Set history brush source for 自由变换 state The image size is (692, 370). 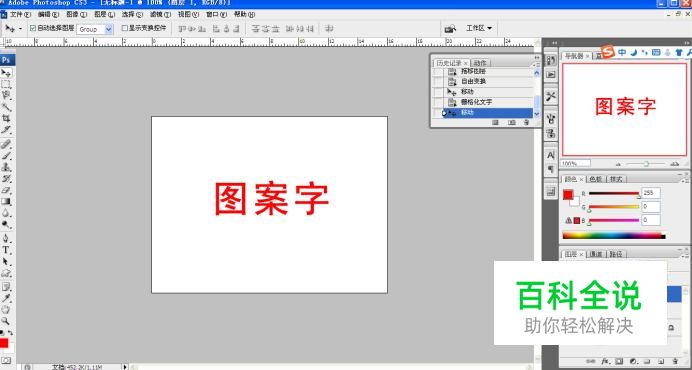click(x=438, y=82)
